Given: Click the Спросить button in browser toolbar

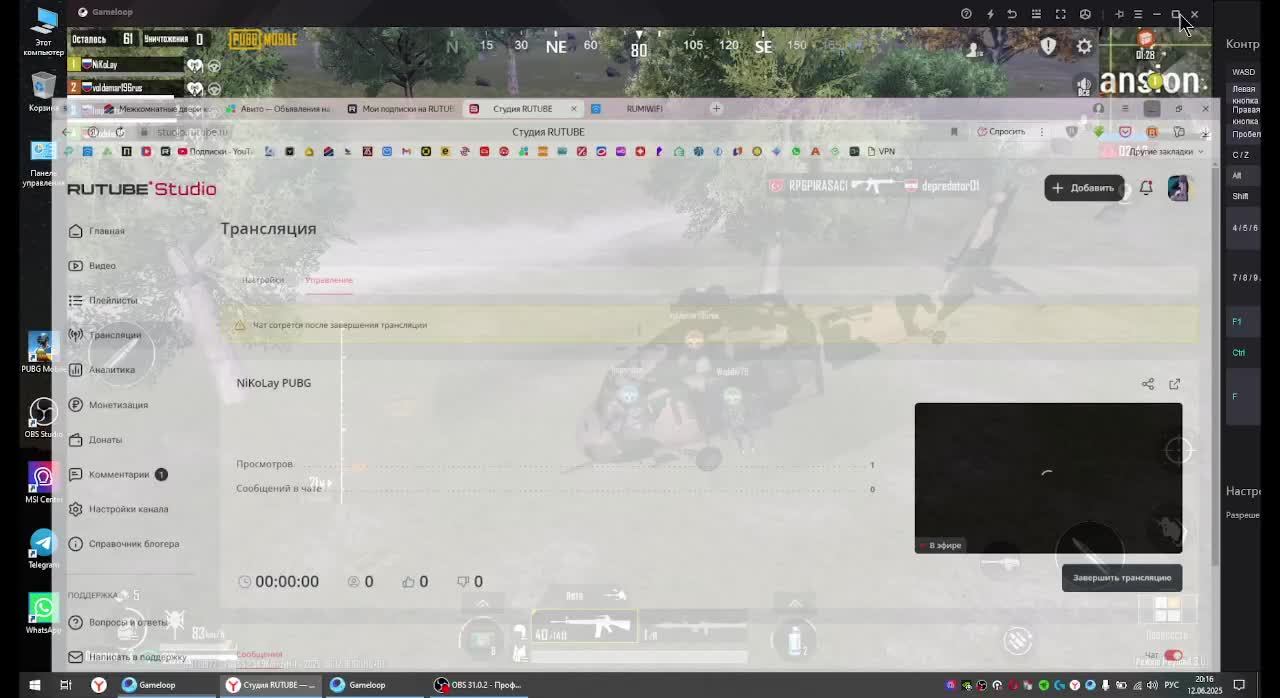Looking at the screenshot, I should click(x=1002, y=132).
